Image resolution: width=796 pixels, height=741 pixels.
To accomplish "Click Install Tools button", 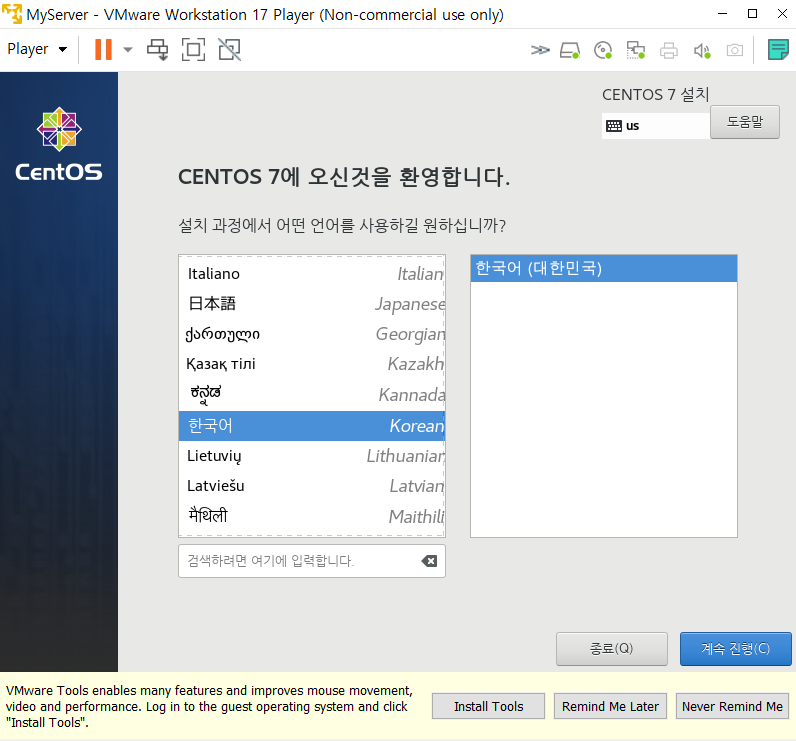I will click(488, 706).
